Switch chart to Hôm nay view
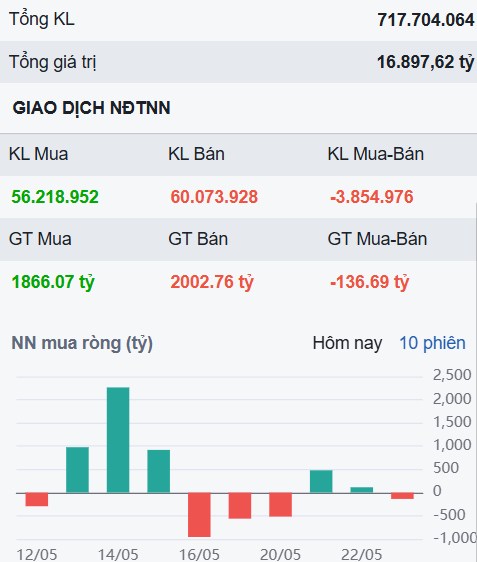This screenshot has width=477, height=562. (347, 343)
